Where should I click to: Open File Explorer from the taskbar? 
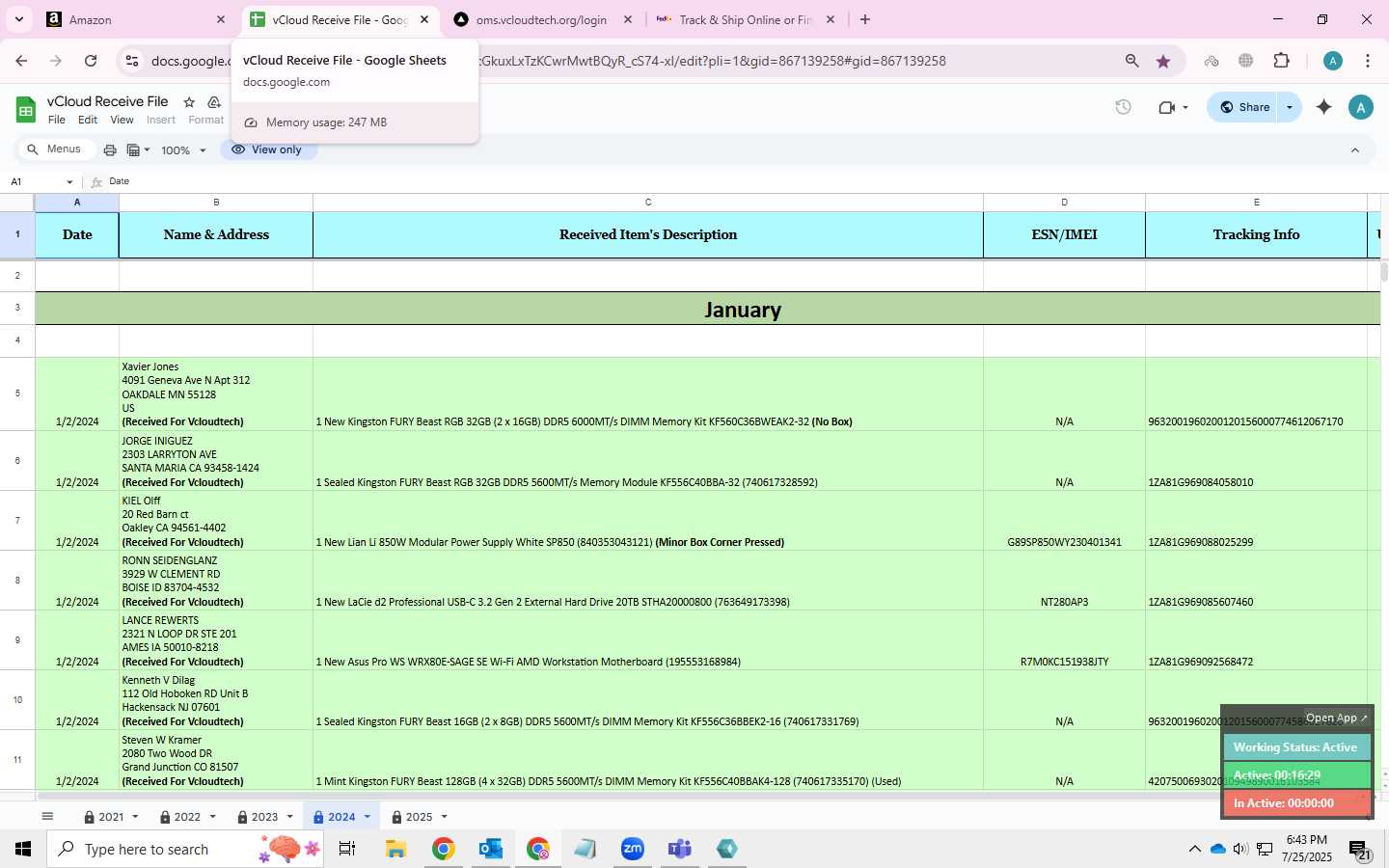396,849
